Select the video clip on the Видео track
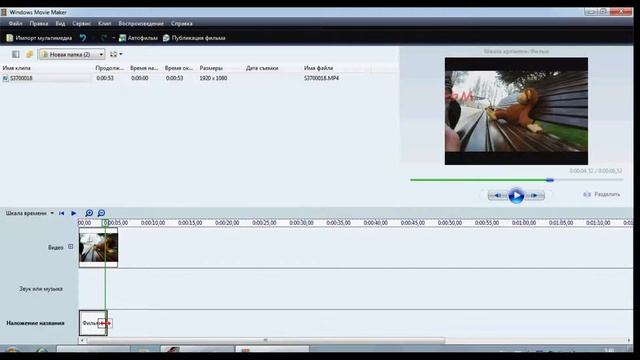 (98, 248)
